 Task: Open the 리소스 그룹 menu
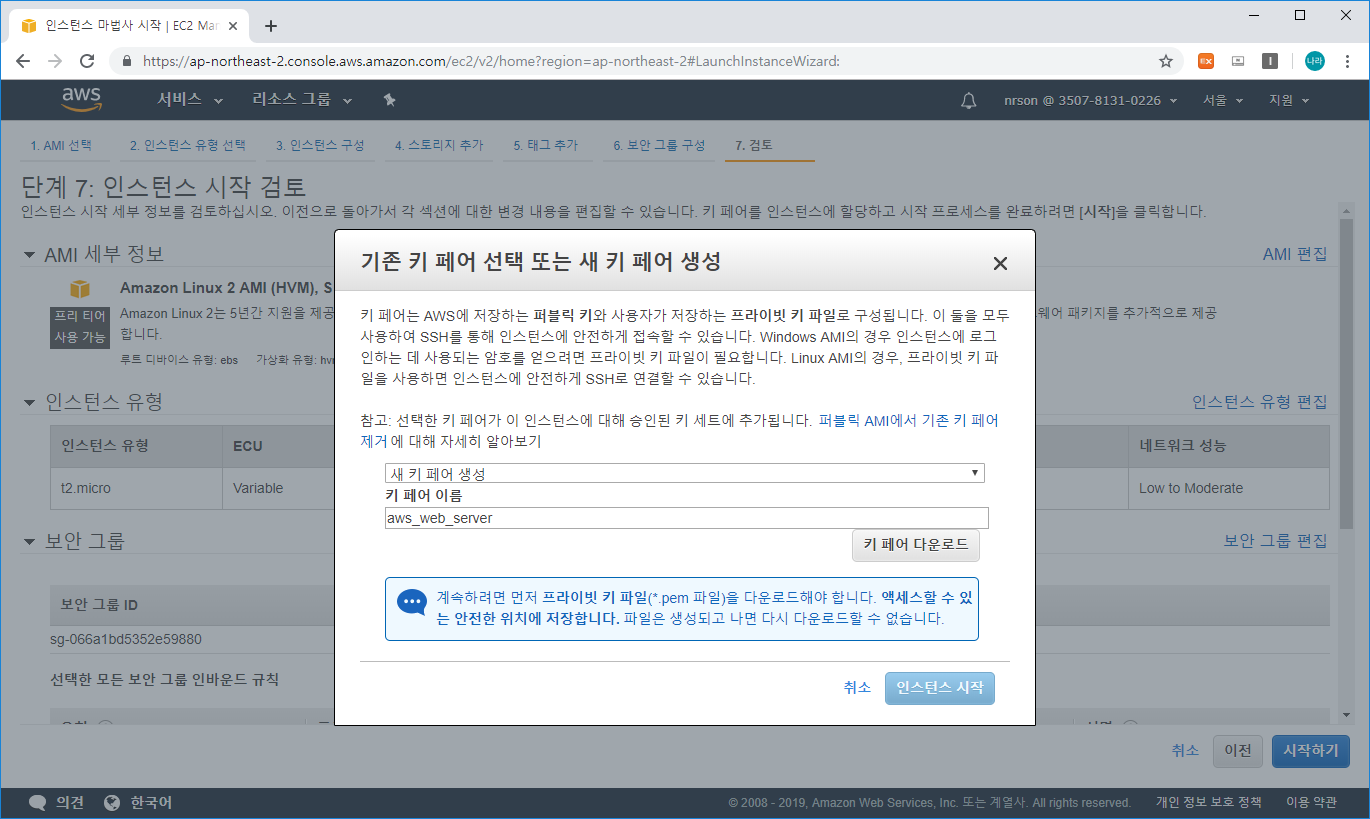click(x=302, y=100)
